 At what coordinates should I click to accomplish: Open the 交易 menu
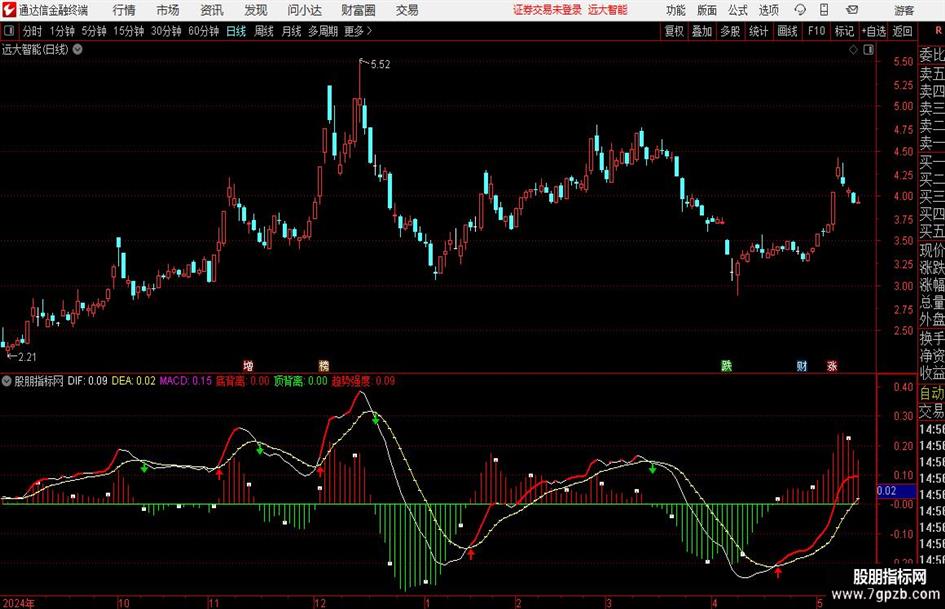(407, 10)
